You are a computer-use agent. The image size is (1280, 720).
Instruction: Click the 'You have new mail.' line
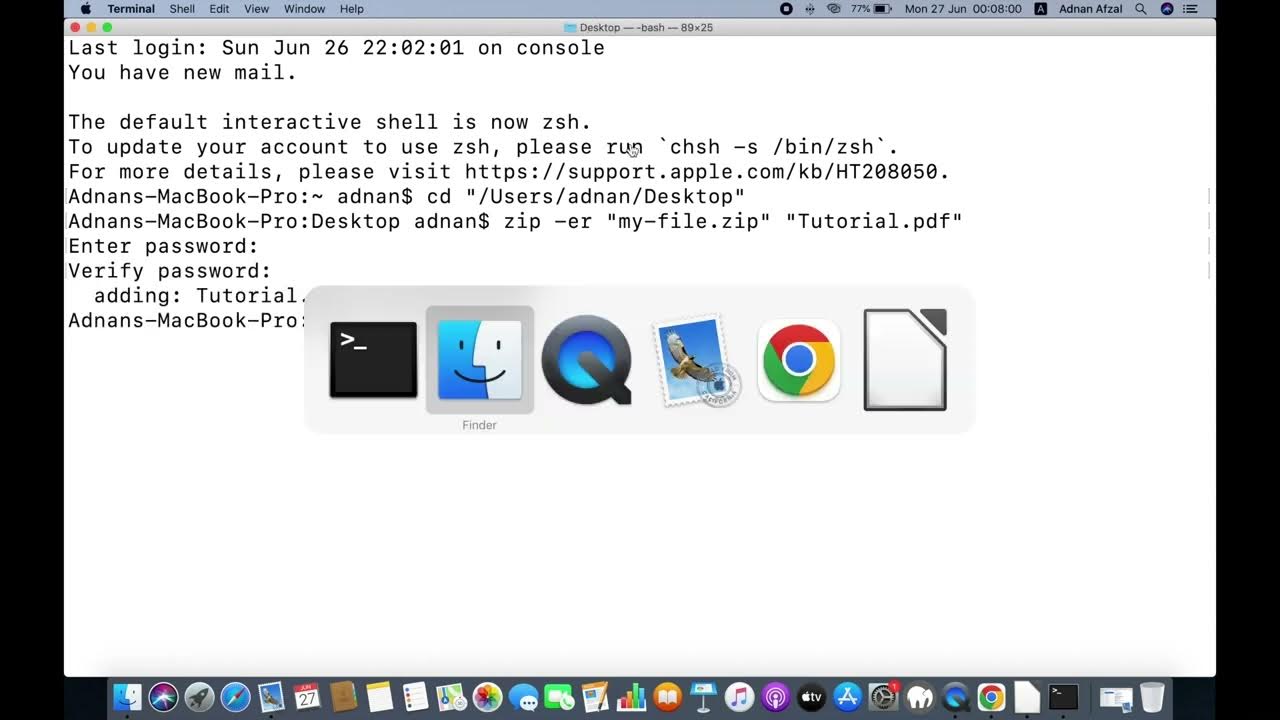[183, 73]
